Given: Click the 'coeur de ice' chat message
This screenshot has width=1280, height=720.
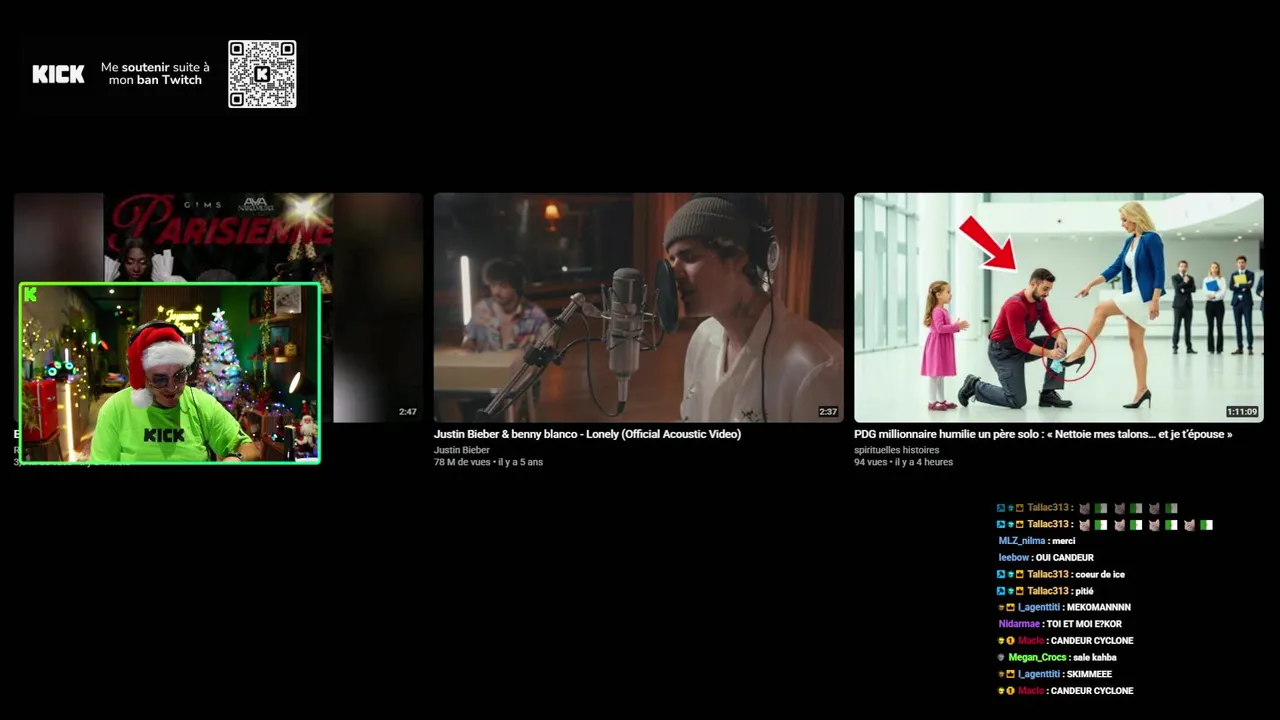Looking at the screenshot, I should coord(1100,574).
